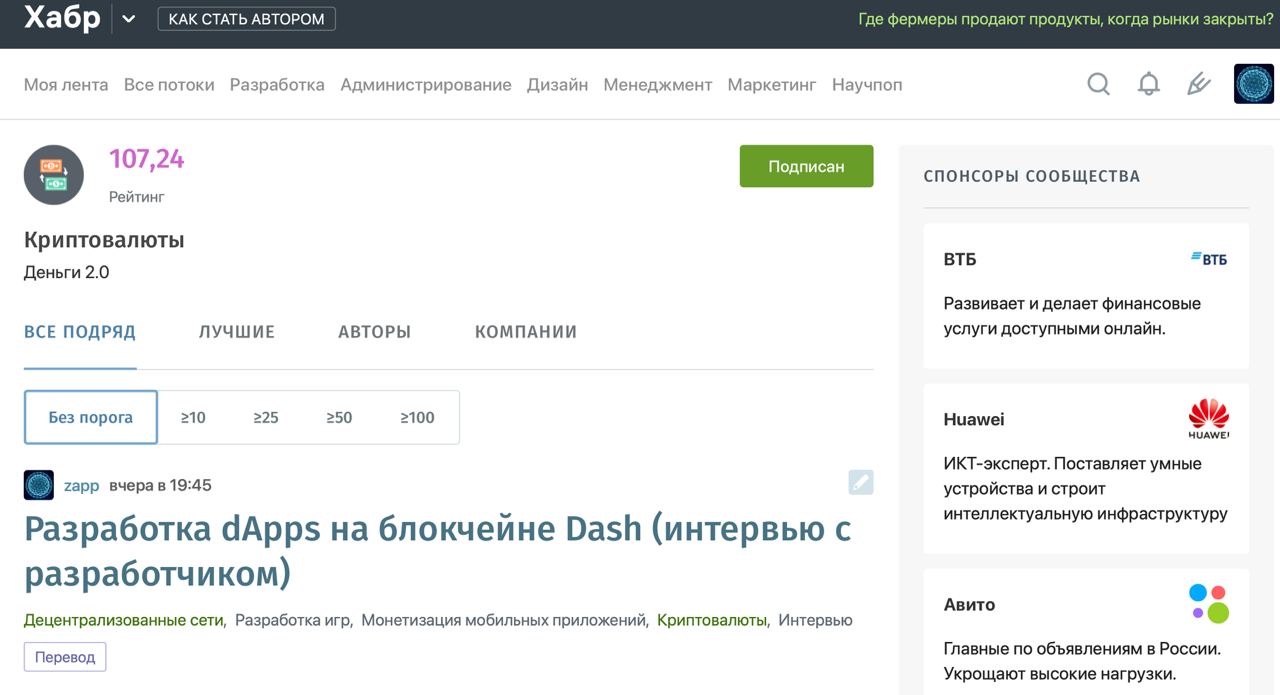1280x695 pixels.
Task: Click the post timestamp вчера в 19:45
Action: point(160,485)
